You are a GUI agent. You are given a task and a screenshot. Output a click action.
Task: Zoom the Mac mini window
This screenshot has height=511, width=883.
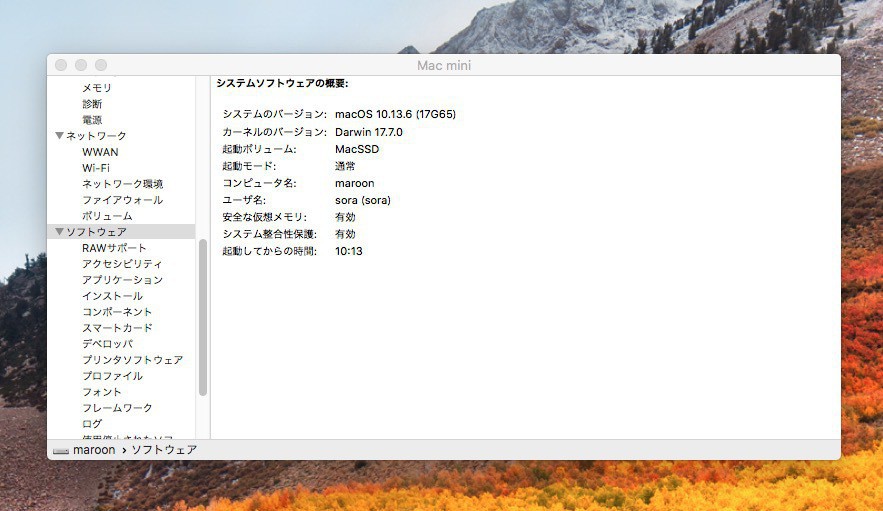[101, 65]
